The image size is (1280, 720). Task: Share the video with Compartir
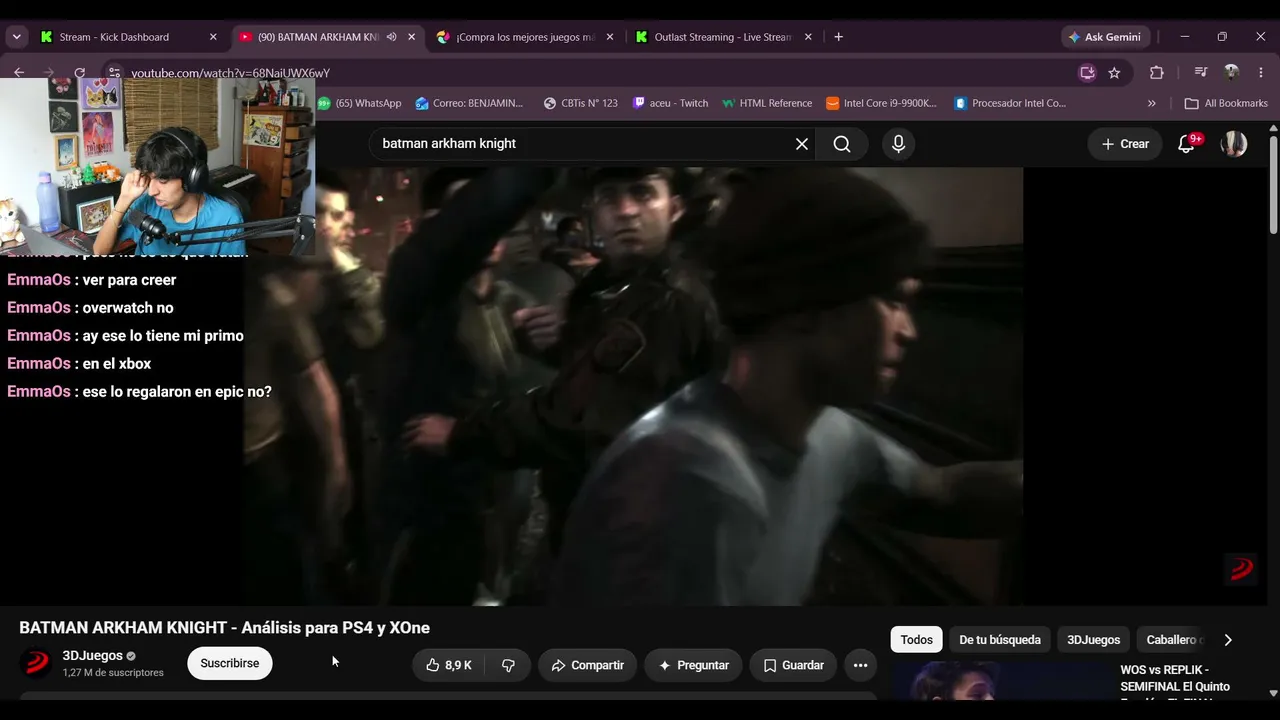[587, 665]
